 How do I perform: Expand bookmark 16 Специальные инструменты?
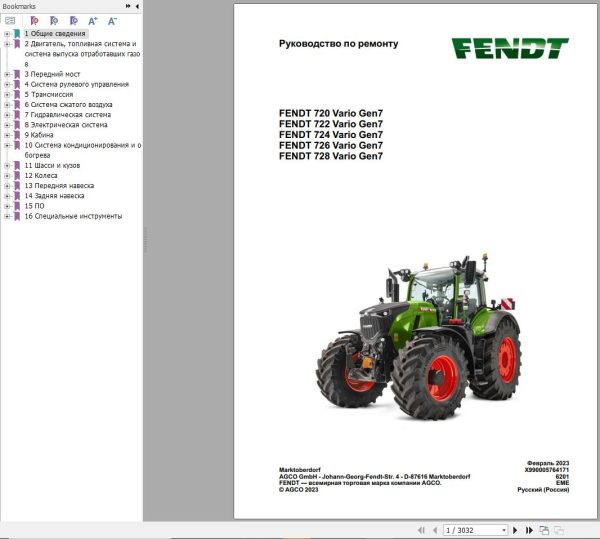[7, 216]
